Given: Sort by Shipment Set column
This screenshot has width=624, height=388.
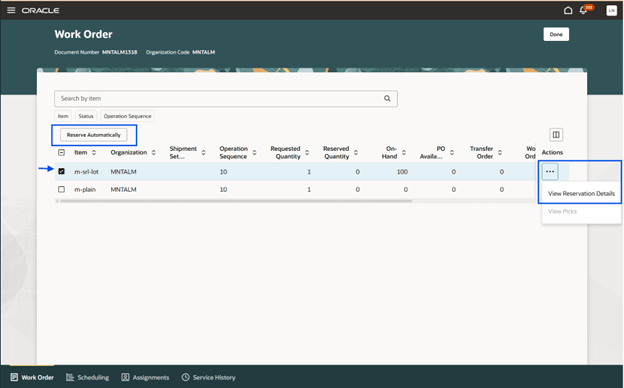Looking at the screenshot, I should 203,152.
